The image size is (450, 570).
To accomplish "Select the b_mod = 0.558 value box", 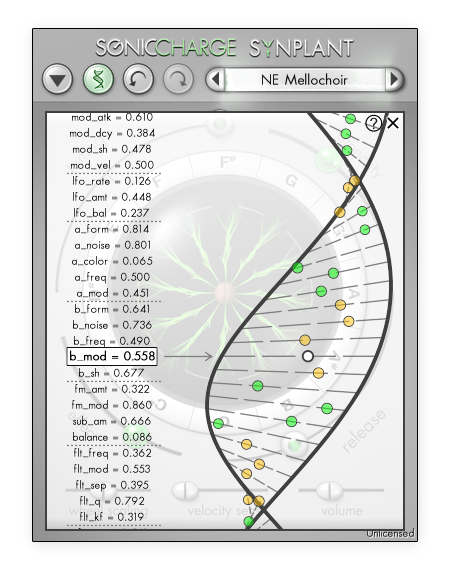I will 112,356.
